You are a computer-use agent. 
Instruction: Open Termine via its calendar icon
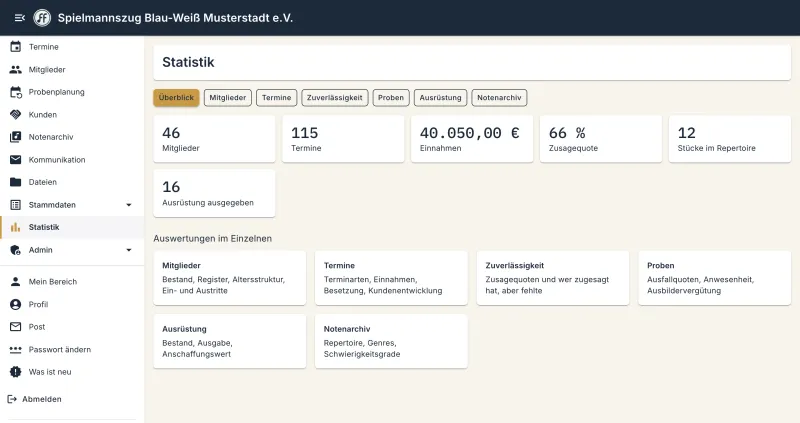[16, 47]
